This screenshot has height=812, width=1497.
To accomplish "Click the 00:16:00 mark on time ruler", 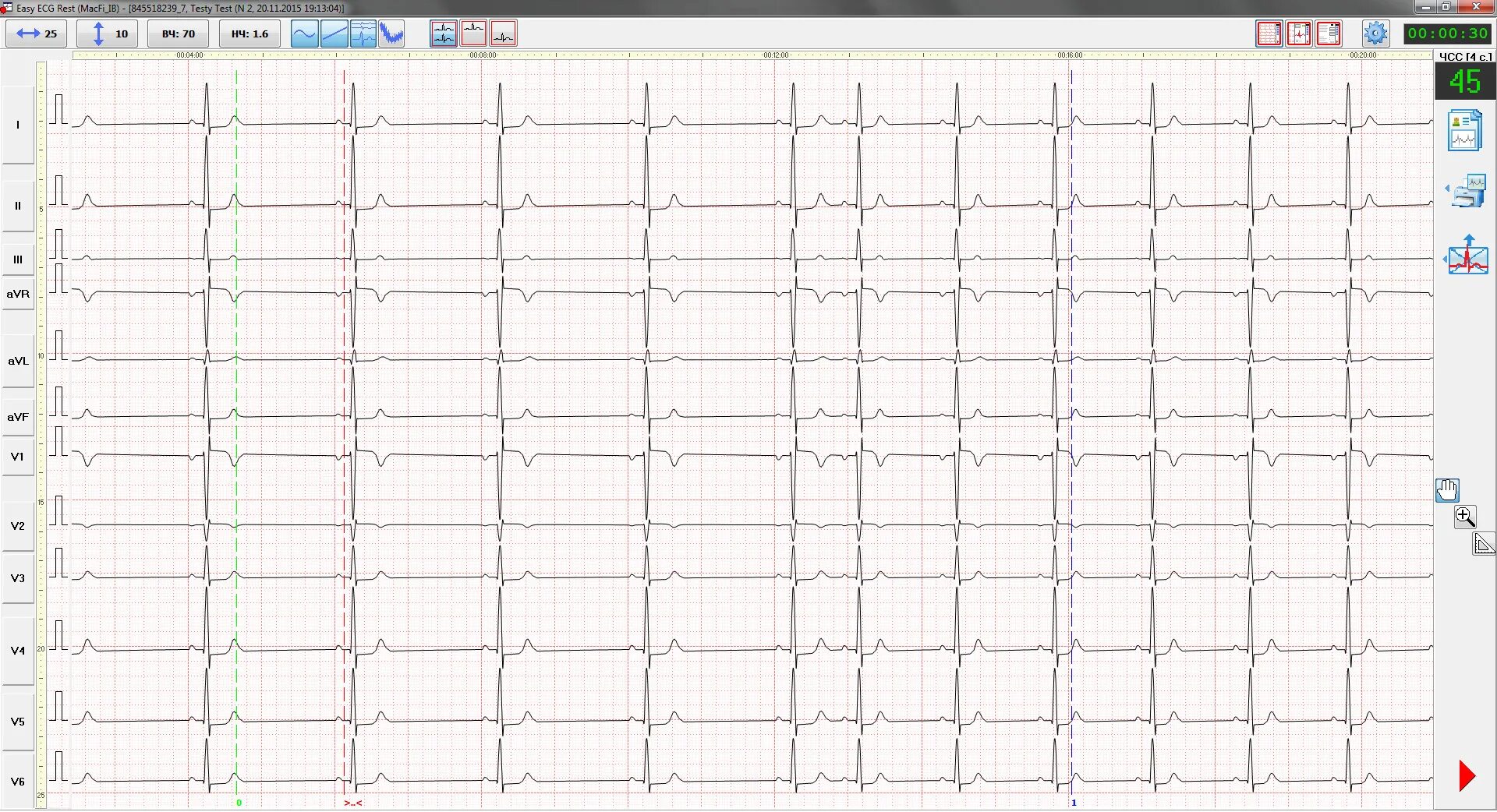I will click(x=1070, y=55).
